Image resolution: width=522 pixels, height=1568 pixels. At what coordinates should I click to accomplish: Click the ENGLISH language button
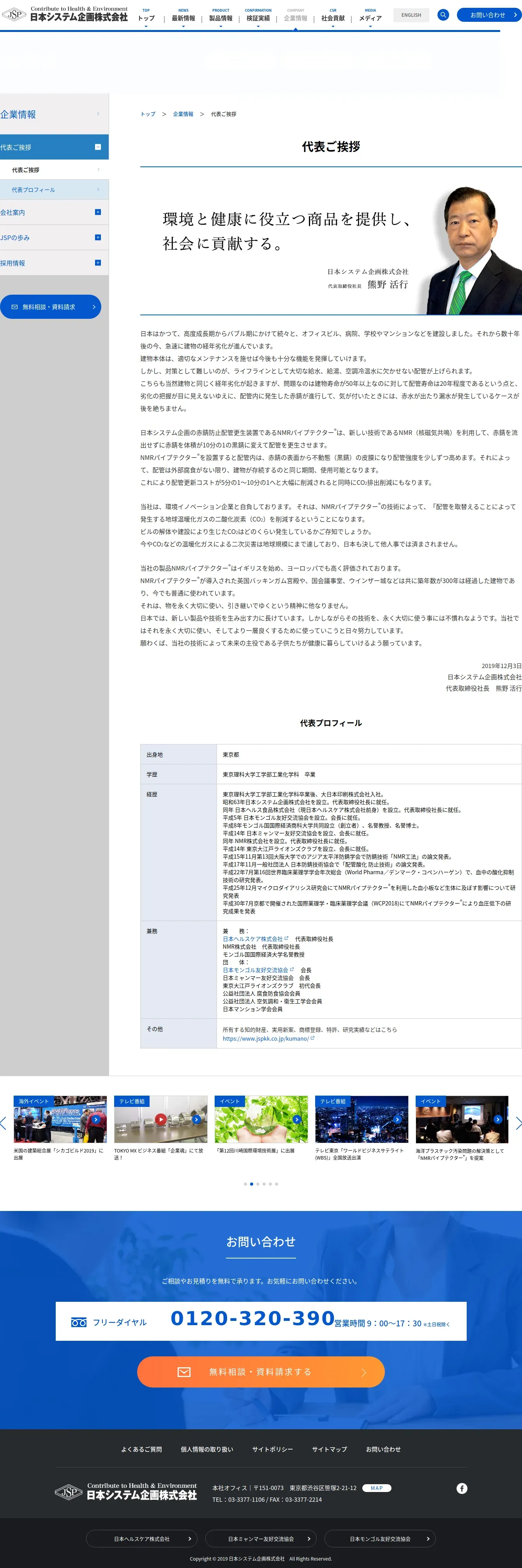click(411, 14)
